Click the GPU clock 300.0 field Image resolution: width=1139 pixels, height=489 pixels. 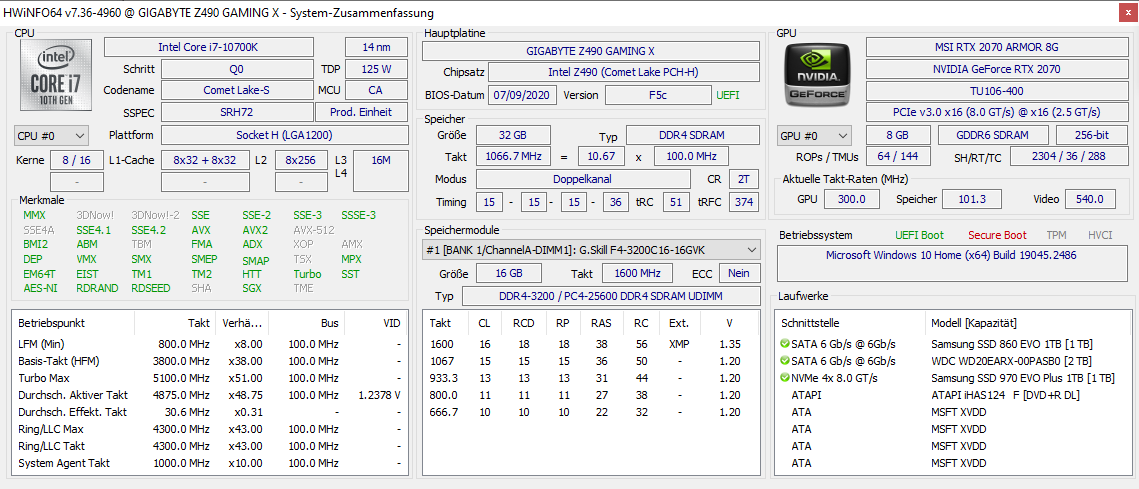pyautogui.click(x=852, y=199)
